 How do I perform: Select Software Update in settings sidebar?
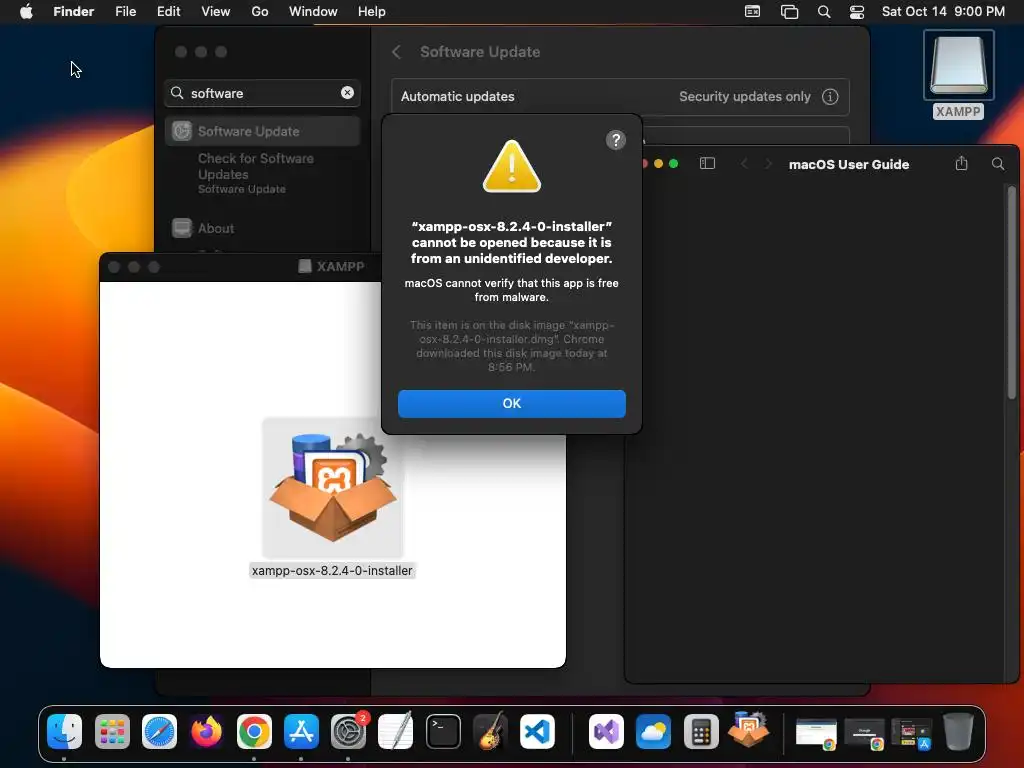(263, 131)
